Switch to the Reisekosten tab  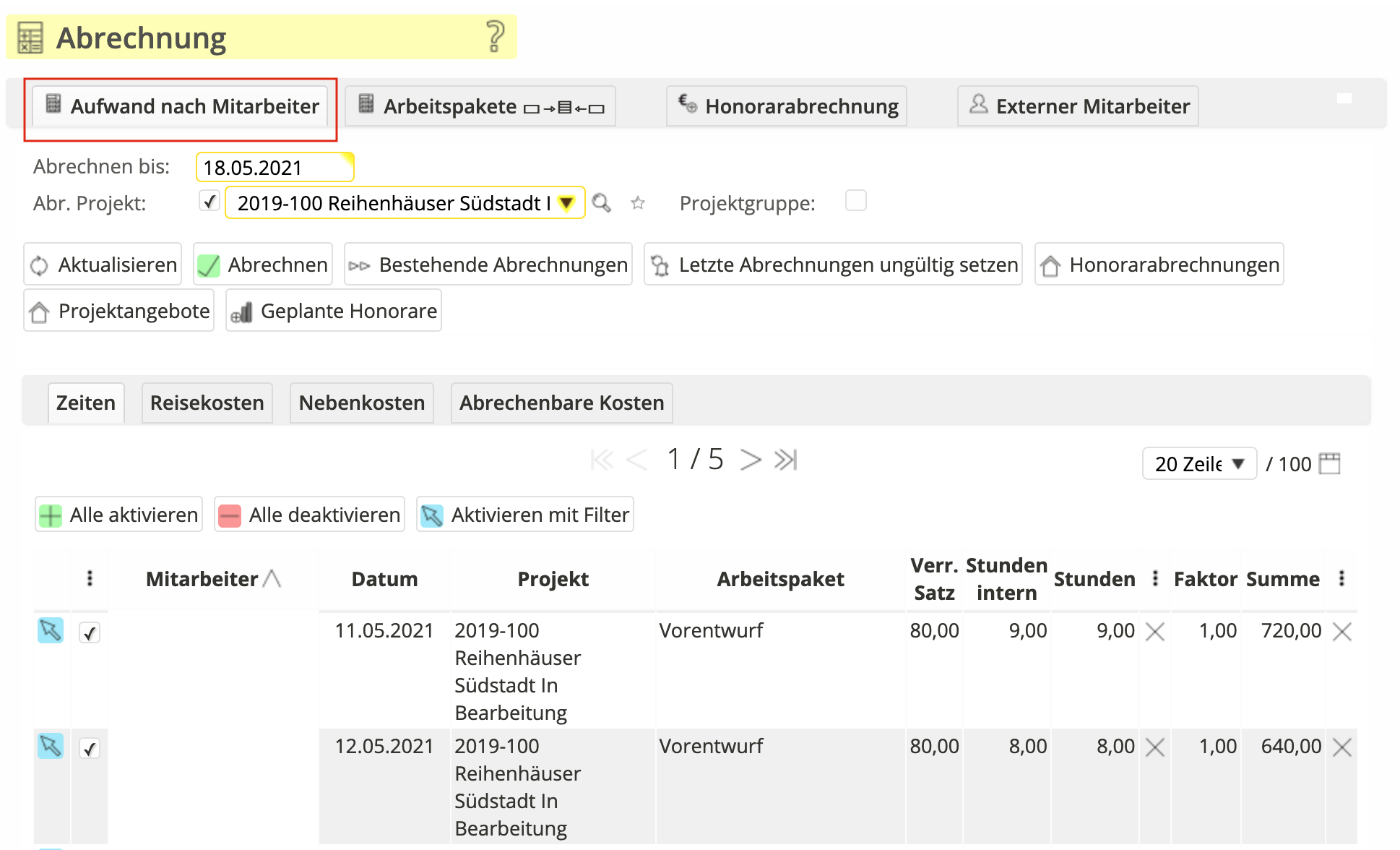pyautogui.click(x=207, y=403)
